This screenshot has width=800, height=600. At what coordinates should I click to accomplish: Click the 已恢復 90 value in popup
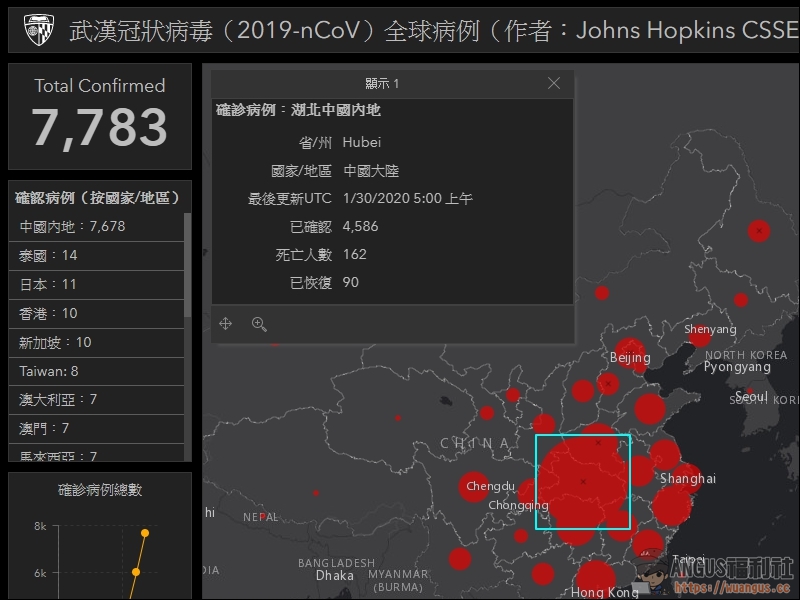coord(351,282)
